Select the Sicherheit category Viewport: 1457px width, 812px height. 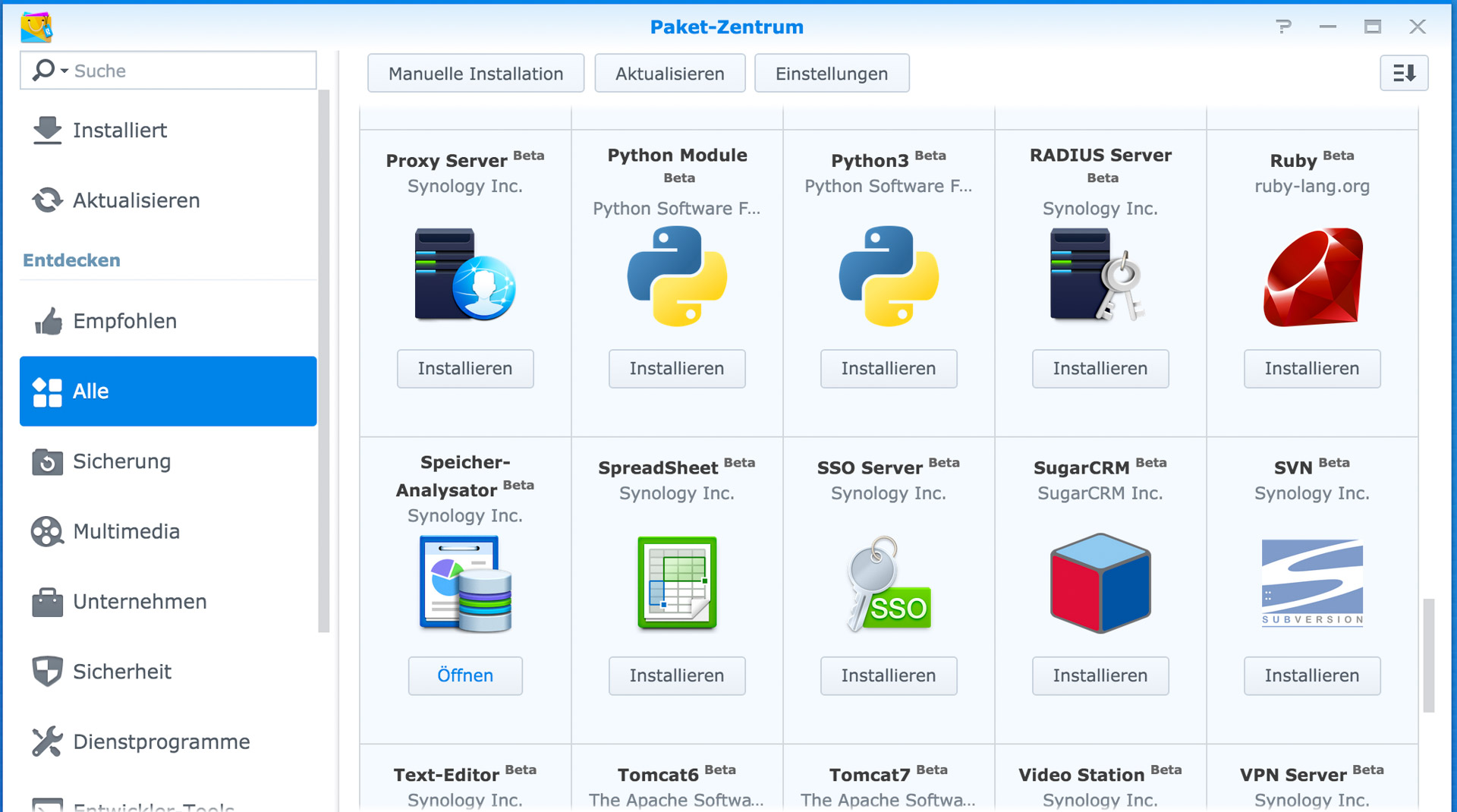[168, 672]
